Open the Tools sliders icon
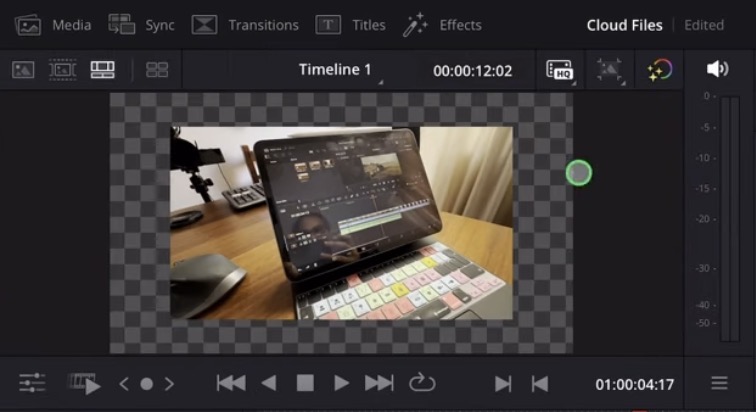The image size is (756, 412). [x=32, y=384]
